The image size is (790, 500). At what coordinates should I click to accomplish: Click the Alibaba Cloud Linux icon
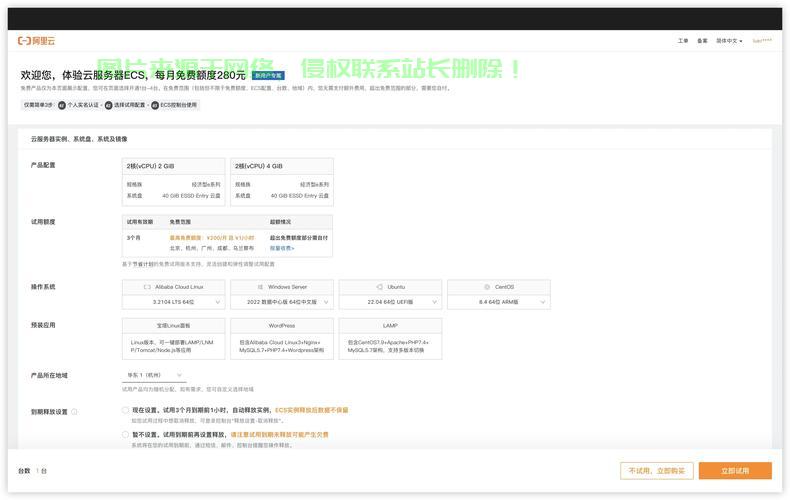[x=147, y=287]
